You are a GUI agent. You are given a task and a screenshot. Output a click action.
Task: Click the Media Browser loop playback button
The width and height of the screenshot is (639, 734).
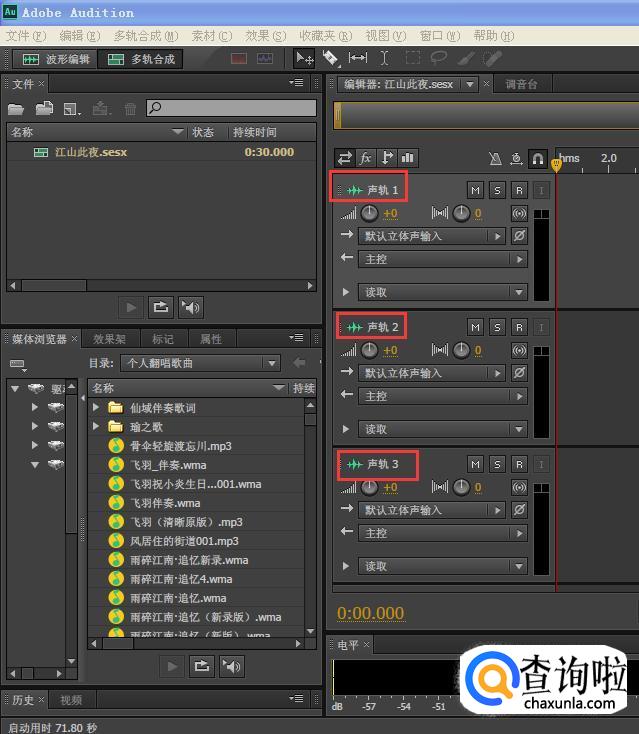[x=202, y=666]
